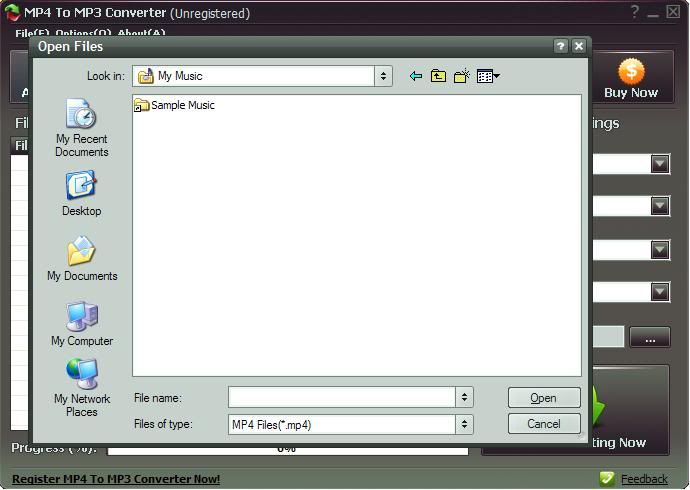Browse My Network Places
The height and width of the screenshot is (490, 690).
click(82, 388)
